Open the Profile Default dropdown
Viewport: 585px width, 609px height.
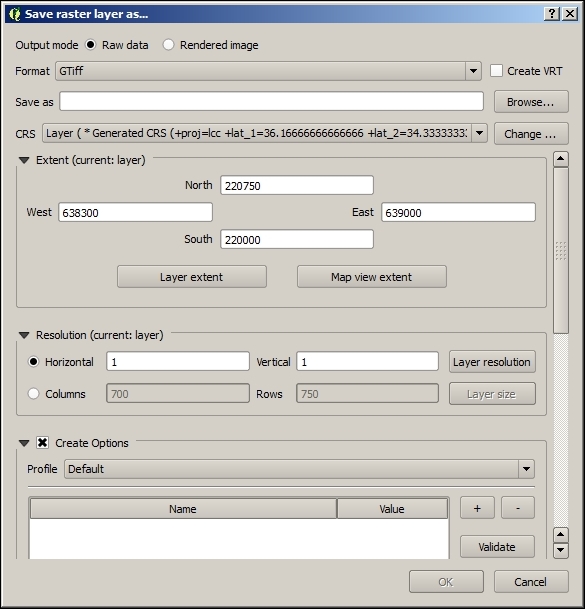299,469
